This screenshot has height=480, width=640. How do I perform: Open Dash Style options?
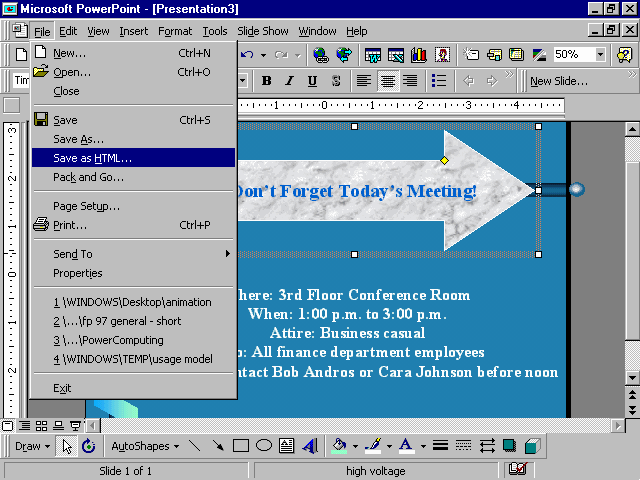coord(463,446)
